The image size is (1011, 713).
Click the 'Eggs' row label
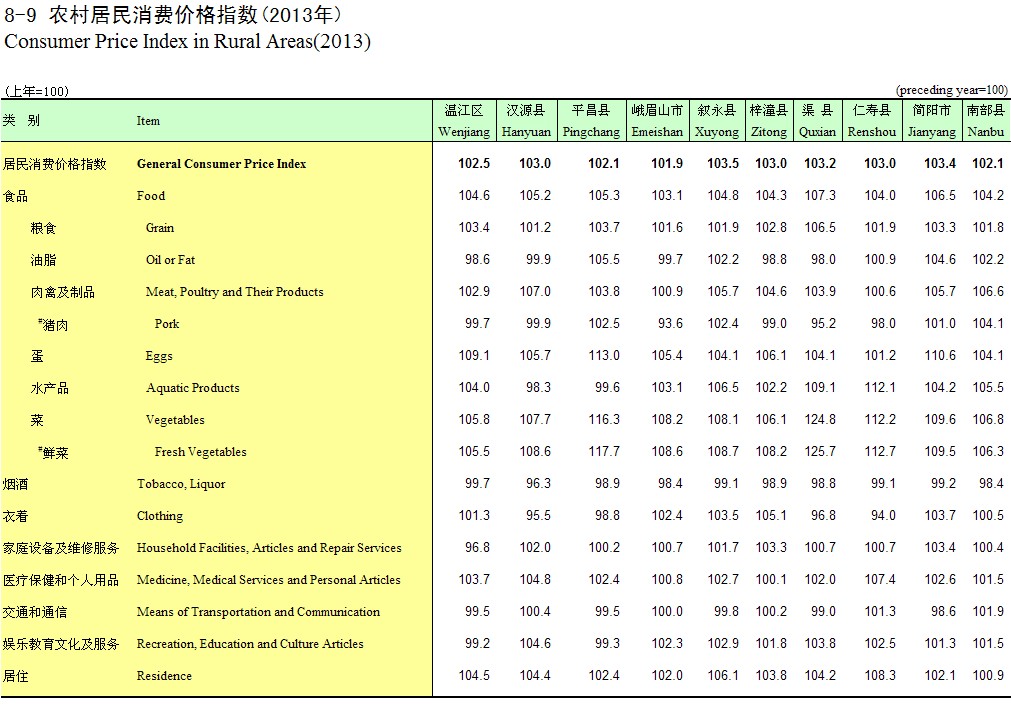[x=159, y=356]
